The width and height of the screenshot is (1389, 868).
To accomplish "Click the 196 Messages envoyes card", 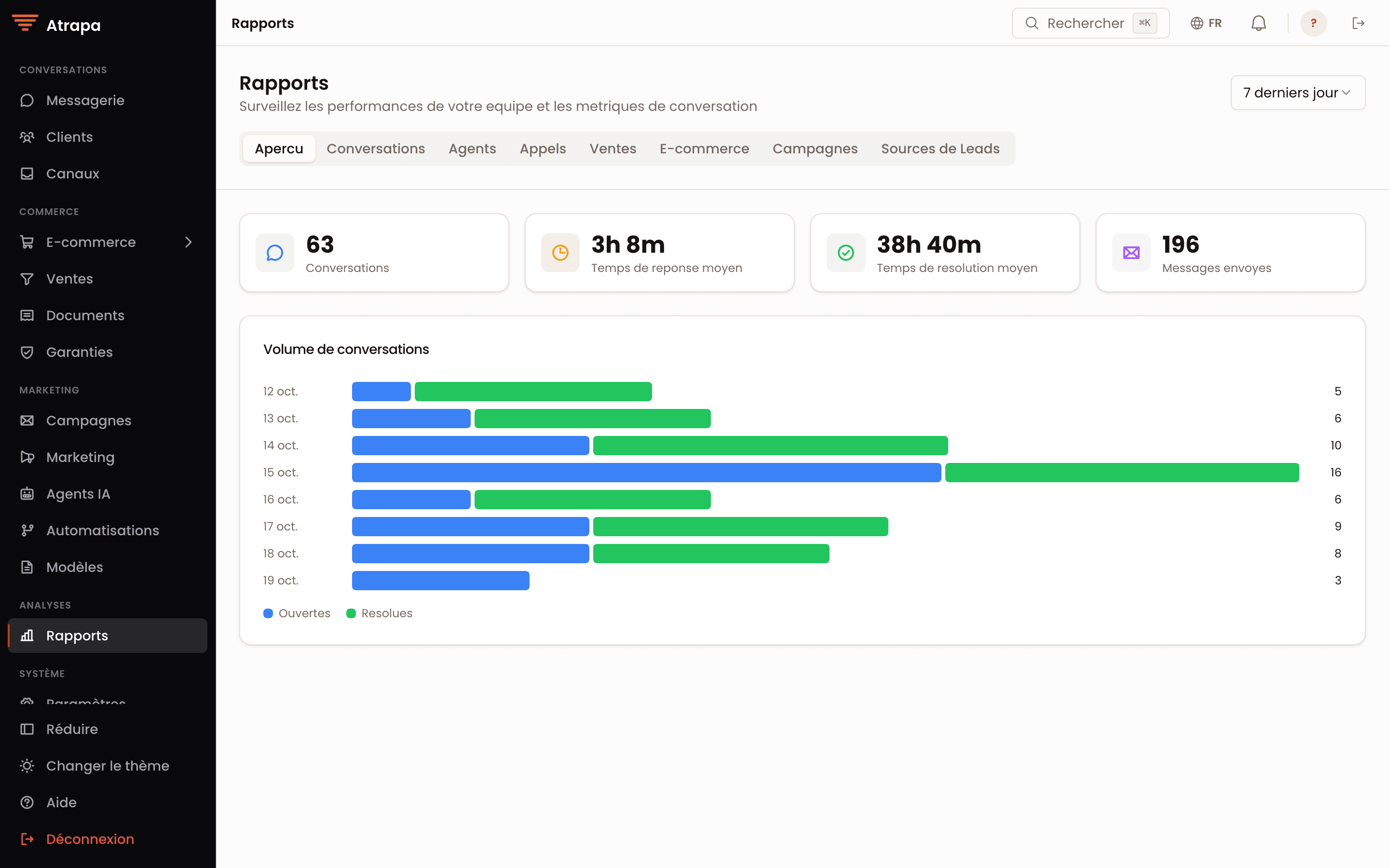I will 1231,253.
